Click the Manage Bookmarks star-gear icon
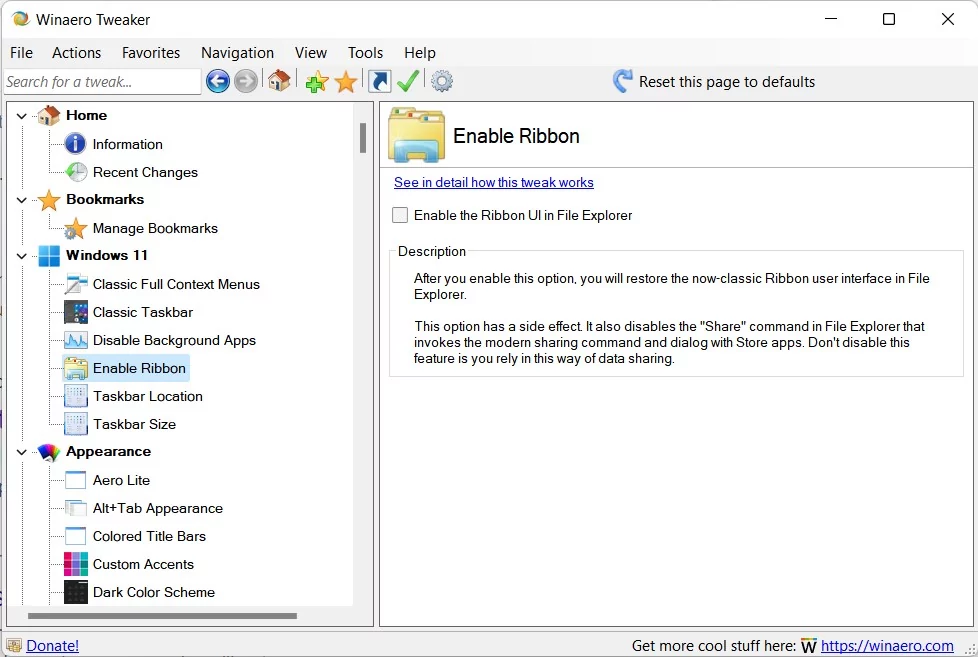 (x=75, y=228)
